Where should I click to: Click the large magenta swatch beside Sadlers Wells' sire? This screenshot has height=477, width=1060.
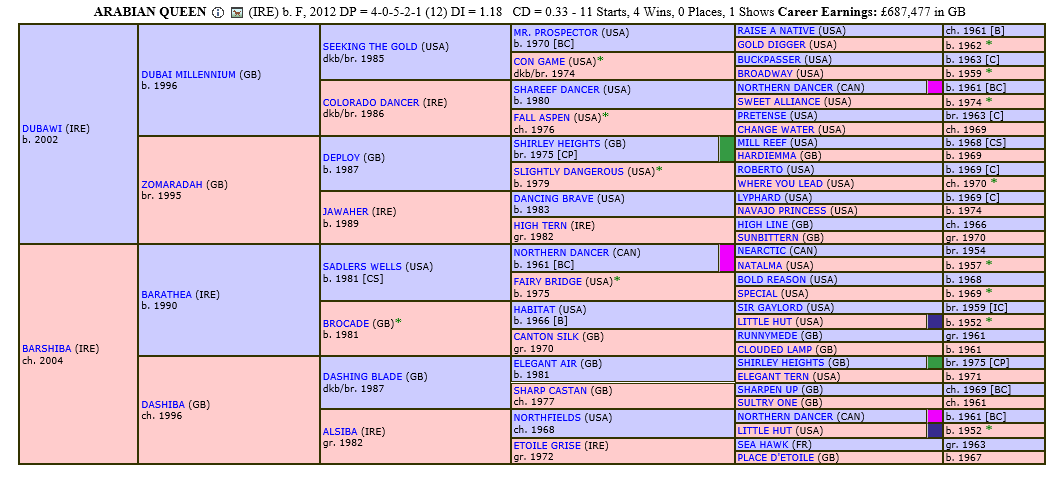click(726, 258)
